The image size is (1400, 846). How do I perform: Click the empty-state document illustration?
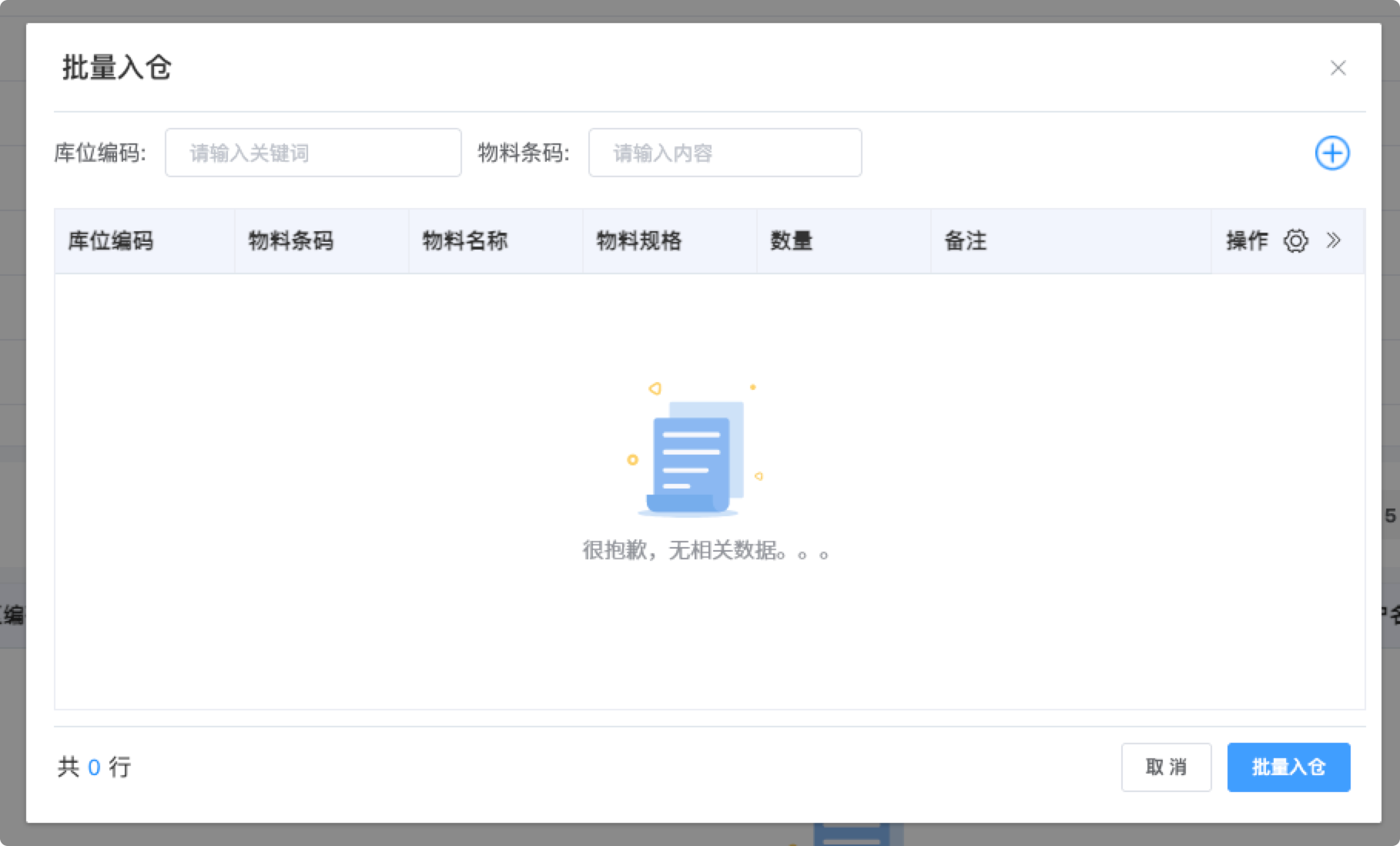pyautogui.click(x=695, y=455)
